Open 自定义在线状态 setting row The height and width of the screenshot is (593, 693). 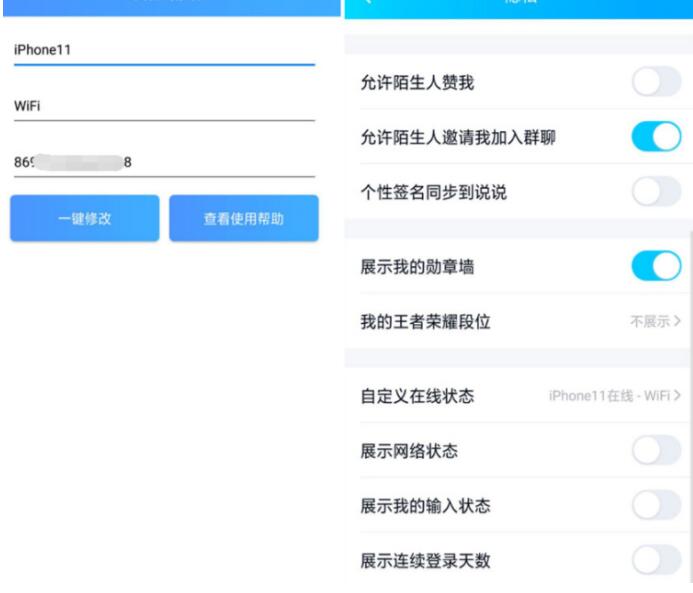[x=520, y=395]
